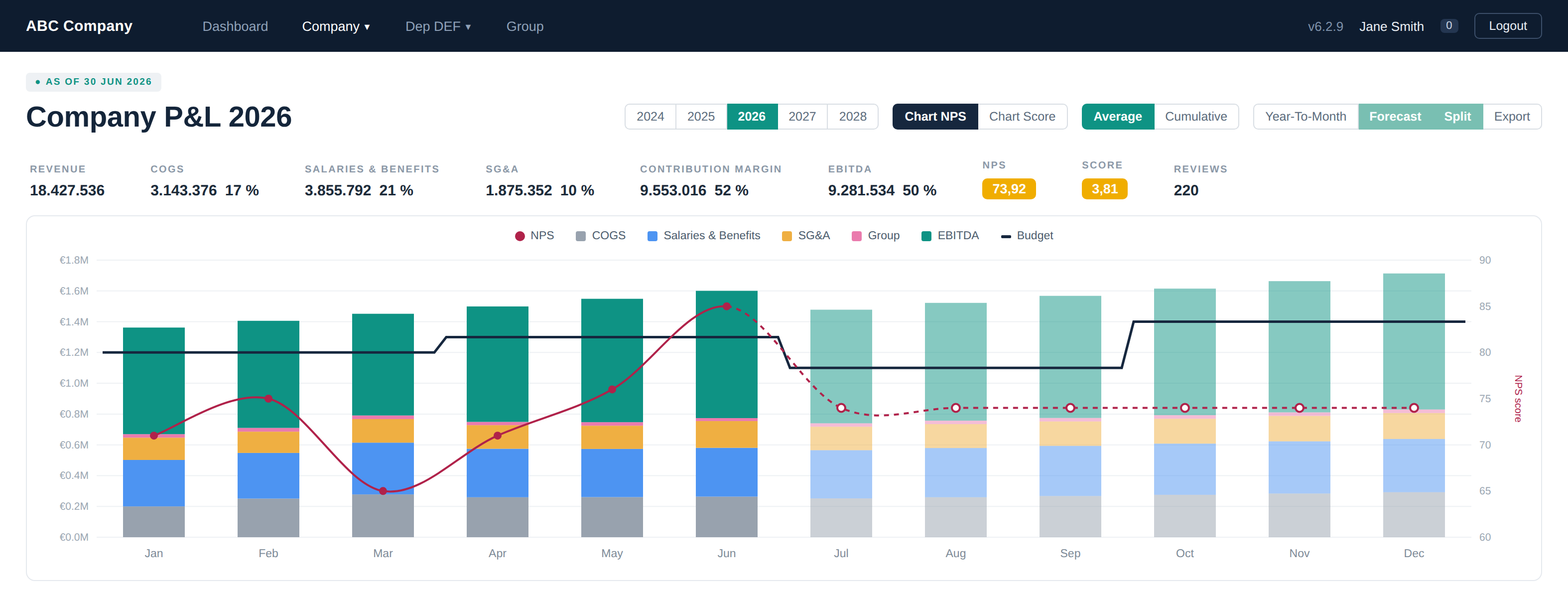Toggle Budget line in chart legend

coord(1027,236)
